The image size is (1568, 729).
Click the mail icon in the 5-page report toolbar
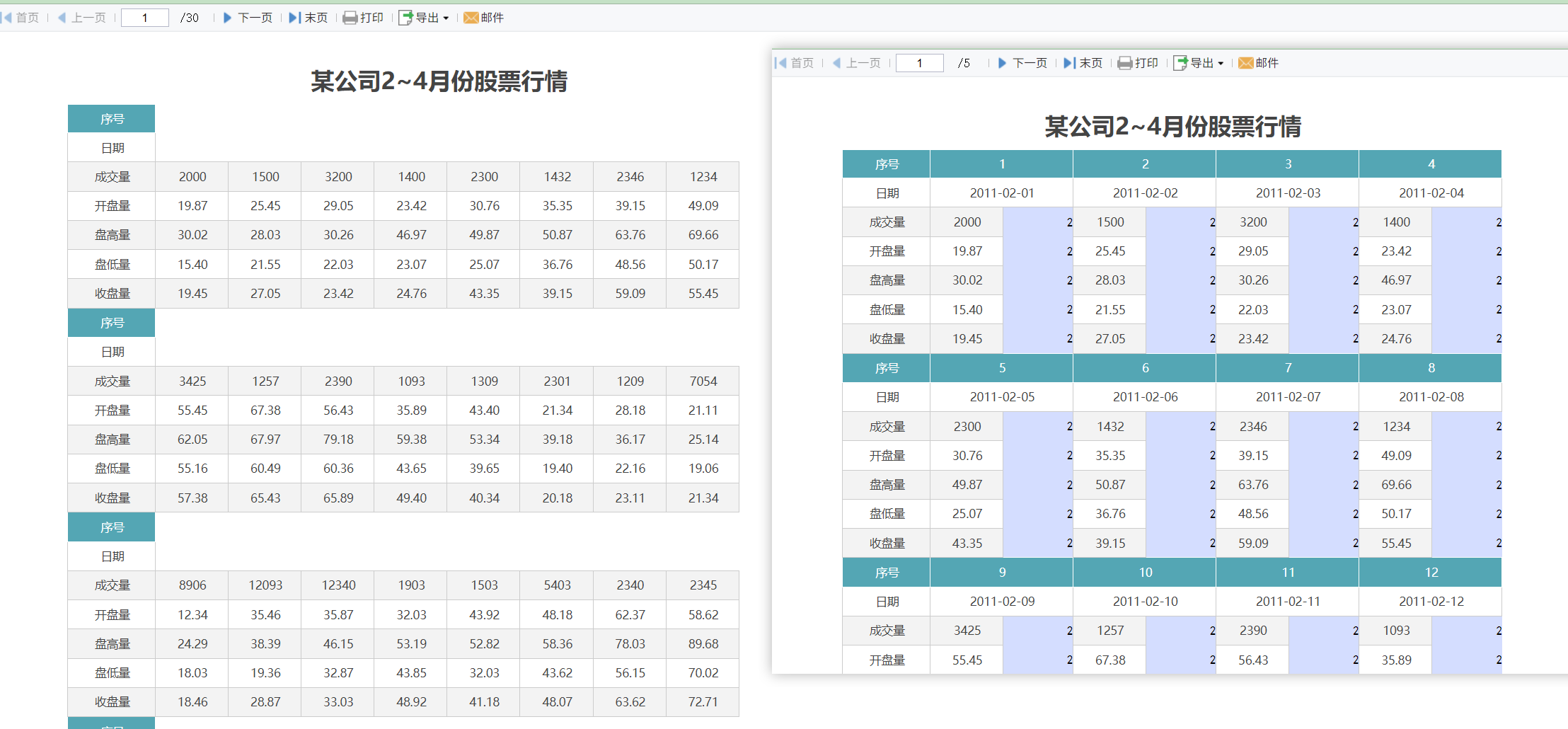[1245, 63]
